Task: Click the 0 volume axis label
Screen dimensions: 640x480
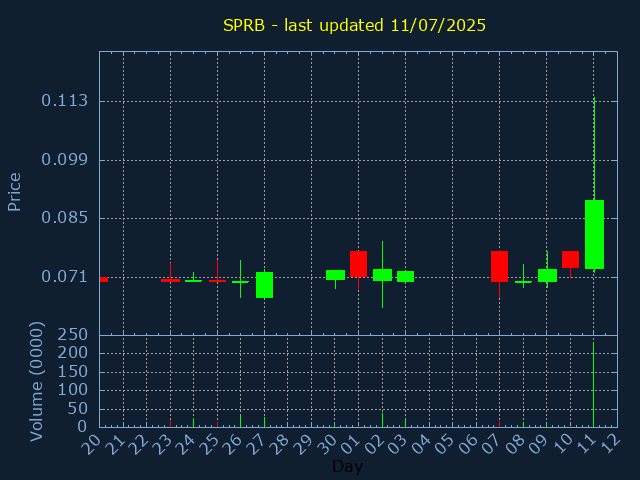Action: point(82,427)
